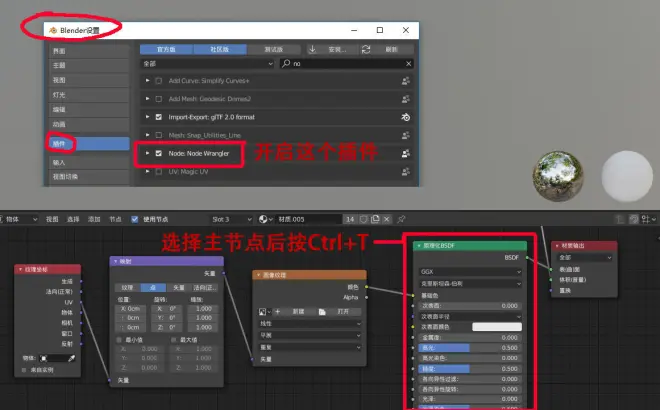Click the material name field in header
The image size is (660, 410).
coord(309,219)
